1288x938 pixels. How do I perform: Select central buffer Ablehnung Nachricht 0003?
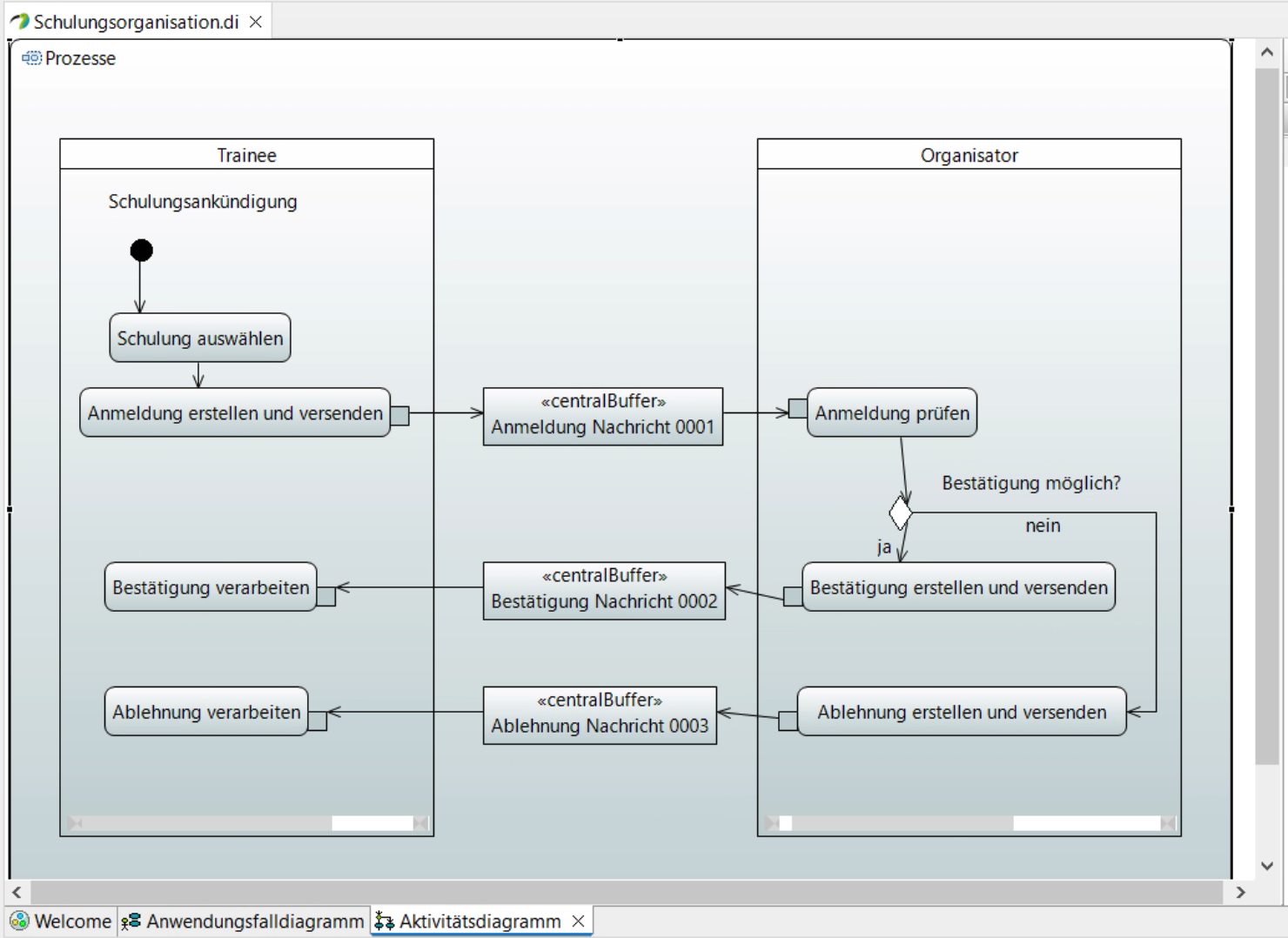point(600,715)
